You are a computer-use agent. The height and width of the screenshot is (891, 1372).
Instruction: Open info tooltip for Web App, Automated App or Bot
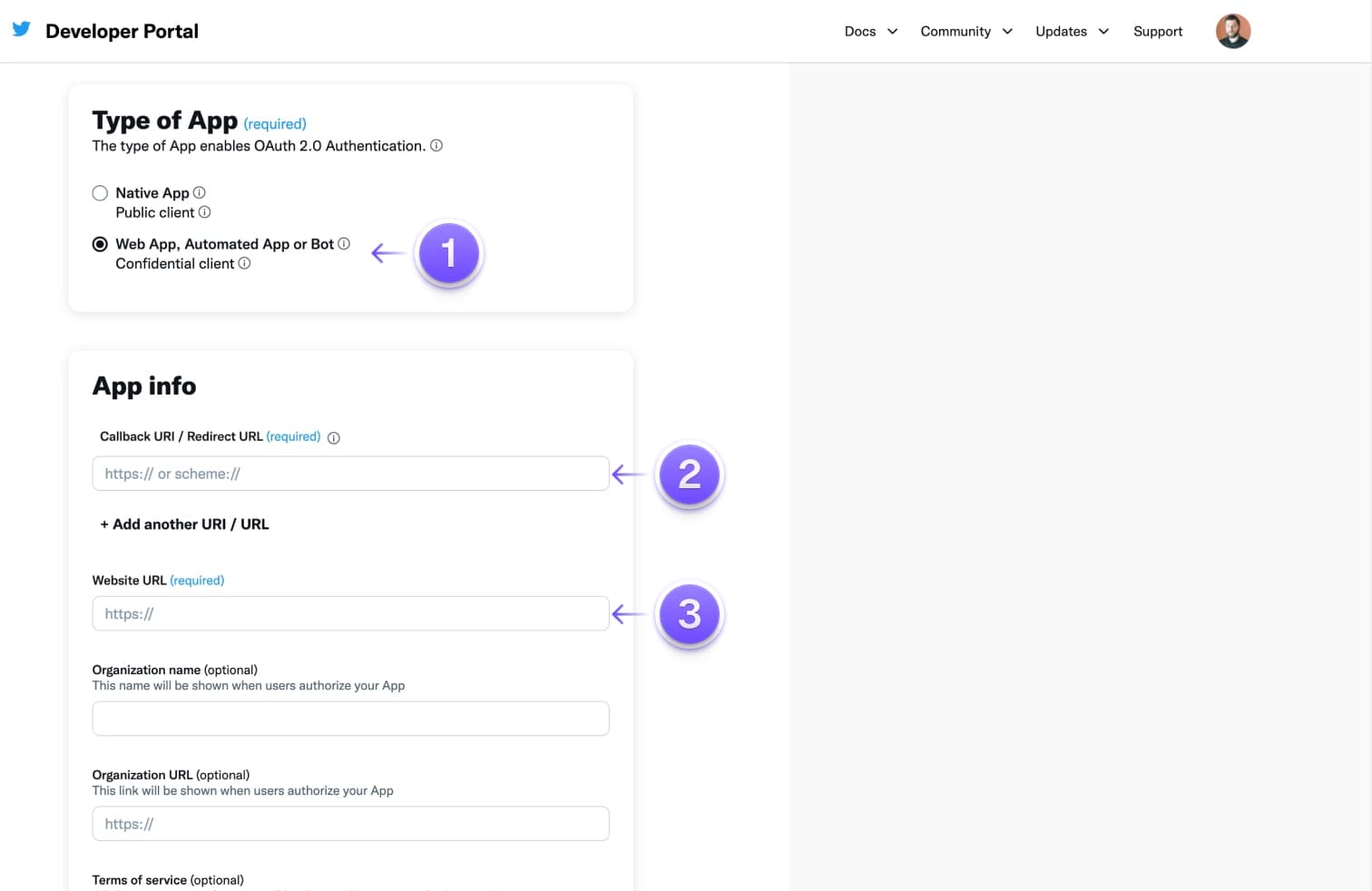pos(344,243)
